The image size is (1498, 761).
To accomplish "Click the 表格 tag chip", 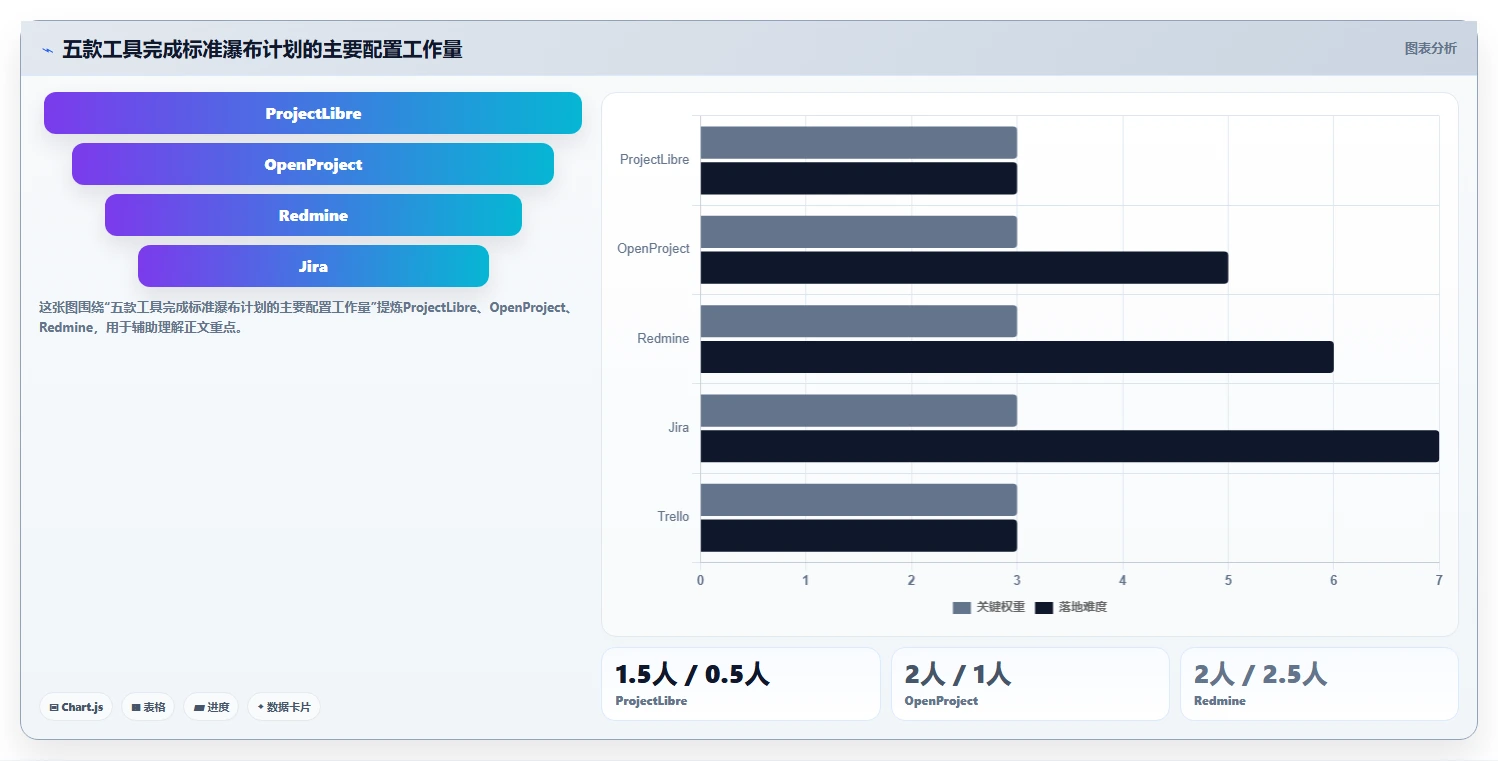I will [x=148, y=707].
